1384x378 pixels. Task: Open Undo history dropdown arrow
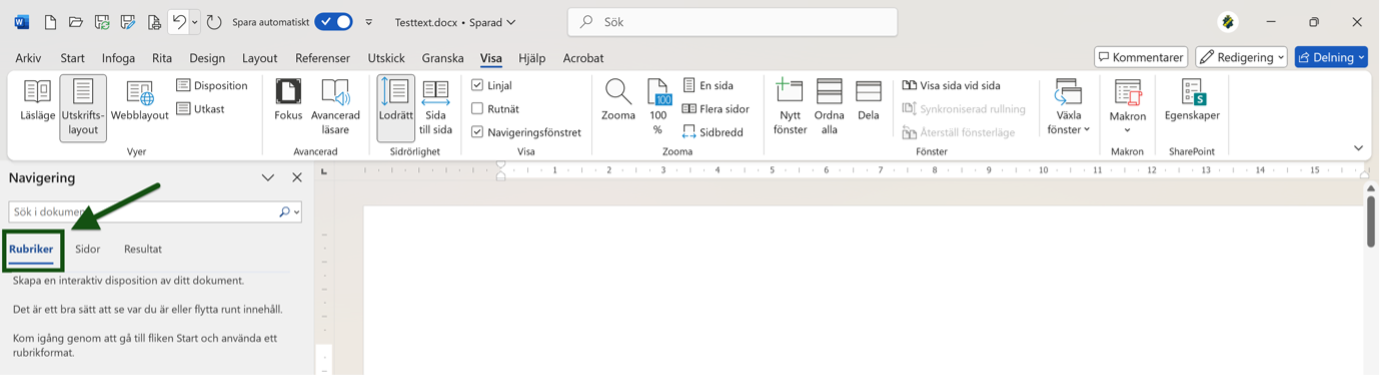tap(194, 22)
